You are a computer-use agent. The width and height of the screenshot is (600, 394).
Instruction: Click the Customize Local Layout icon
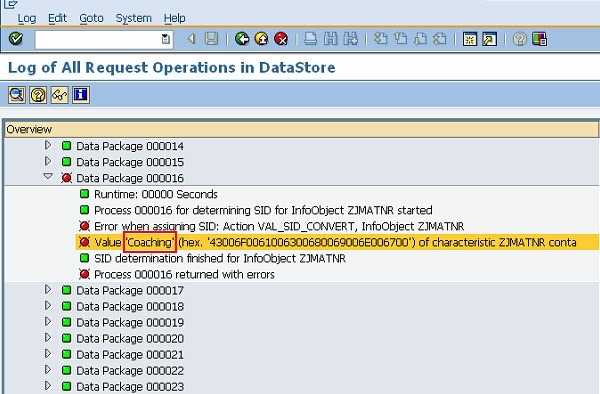[539, 39]
